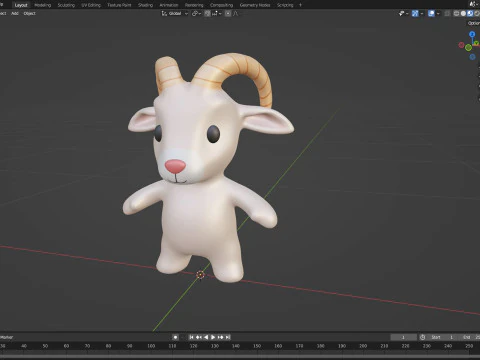This screenshot has width=480, height=360.
Task: Click the End frame field
Action: tap(469, 337)
